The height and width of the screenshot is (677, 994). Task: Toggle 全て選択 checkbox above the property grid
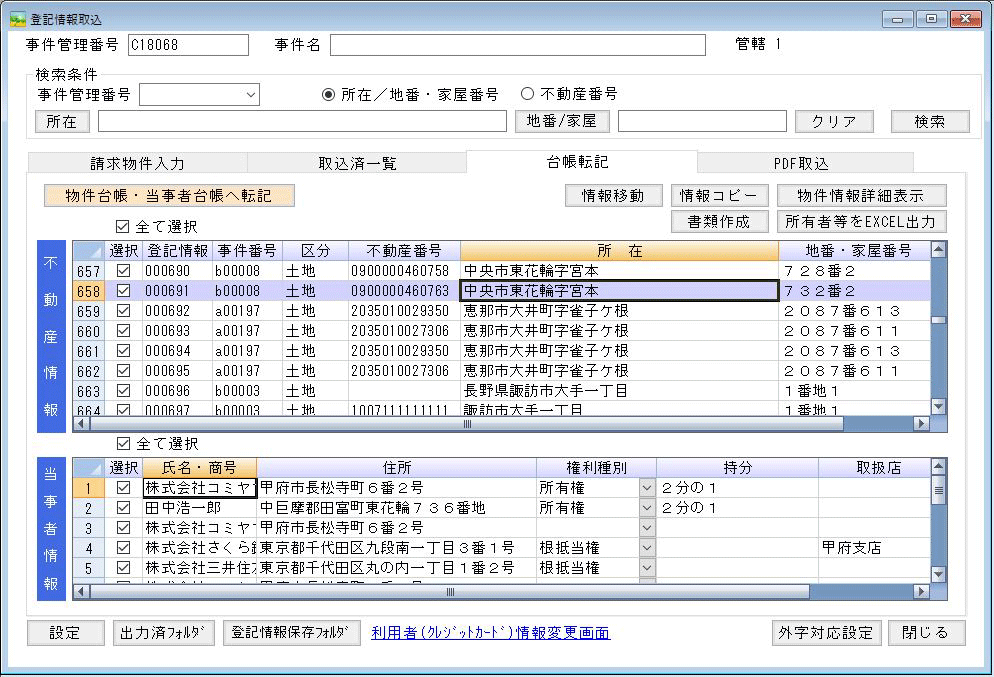[x=124, y=227]
